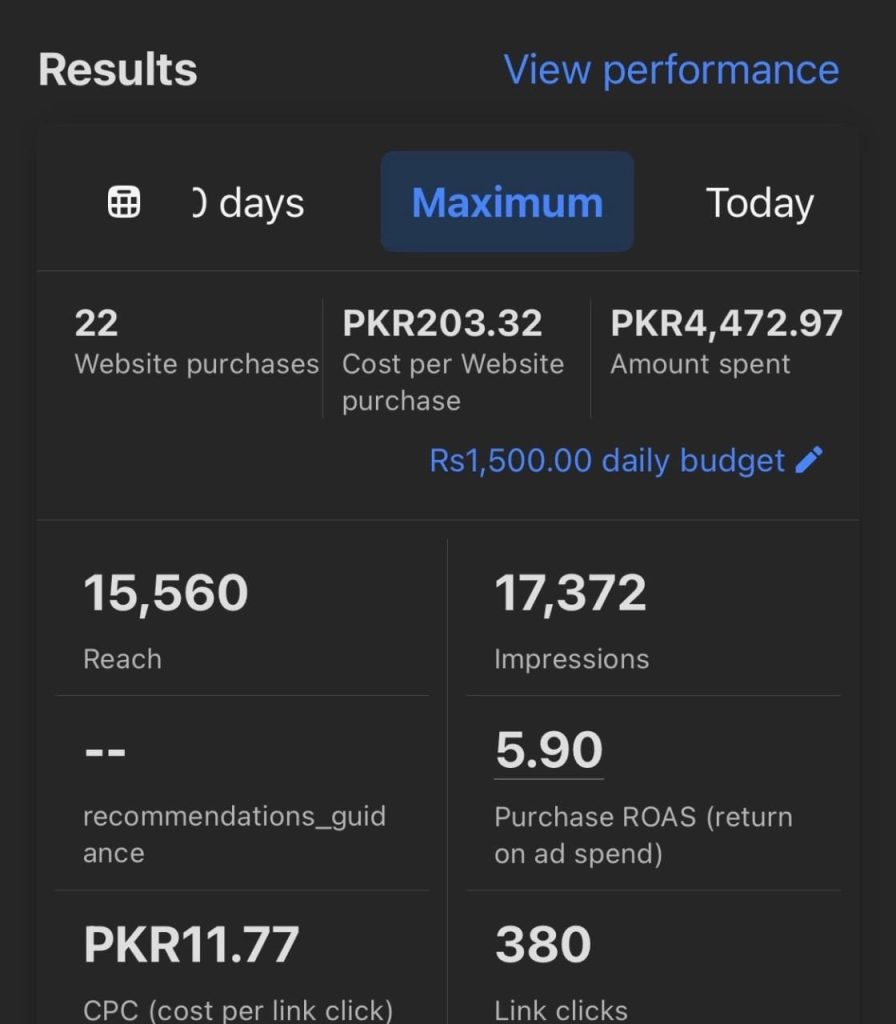Tap the underlined 5.90 Purchase ROAS value

(x=549, y=751)
